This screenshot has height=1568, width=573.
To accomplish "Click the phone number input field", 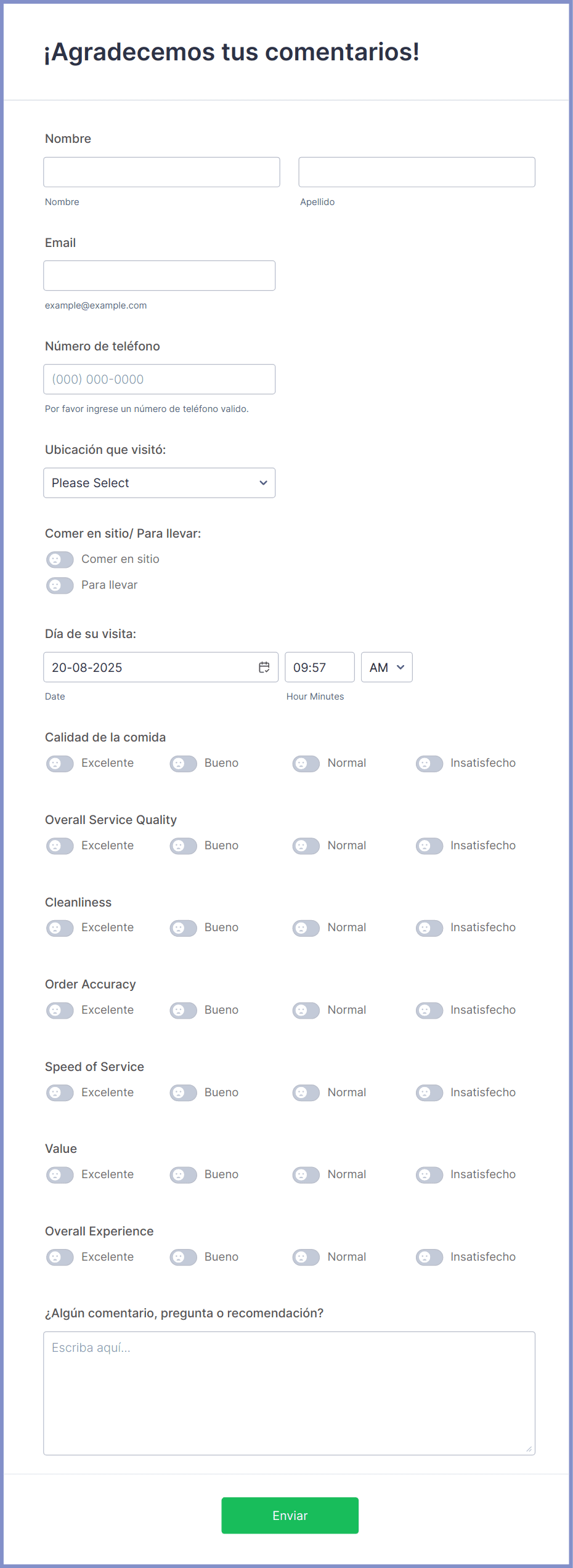I will point(159,379).
